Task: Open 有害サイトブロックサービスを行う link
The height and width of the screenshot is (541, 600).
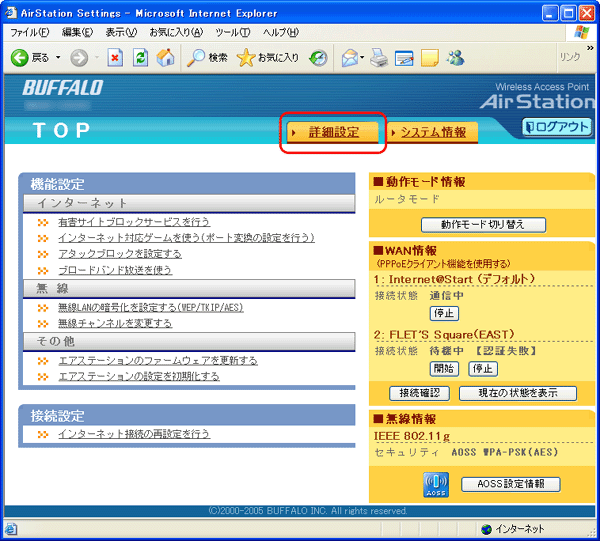Action: [x=134, y=222]
